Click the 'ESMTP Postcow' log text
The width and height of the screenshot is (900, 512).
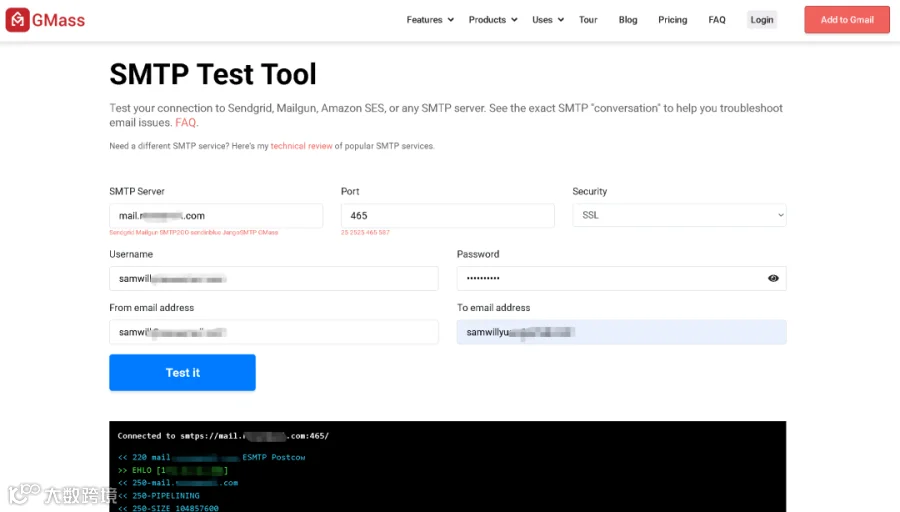click(x=274, y=457)
